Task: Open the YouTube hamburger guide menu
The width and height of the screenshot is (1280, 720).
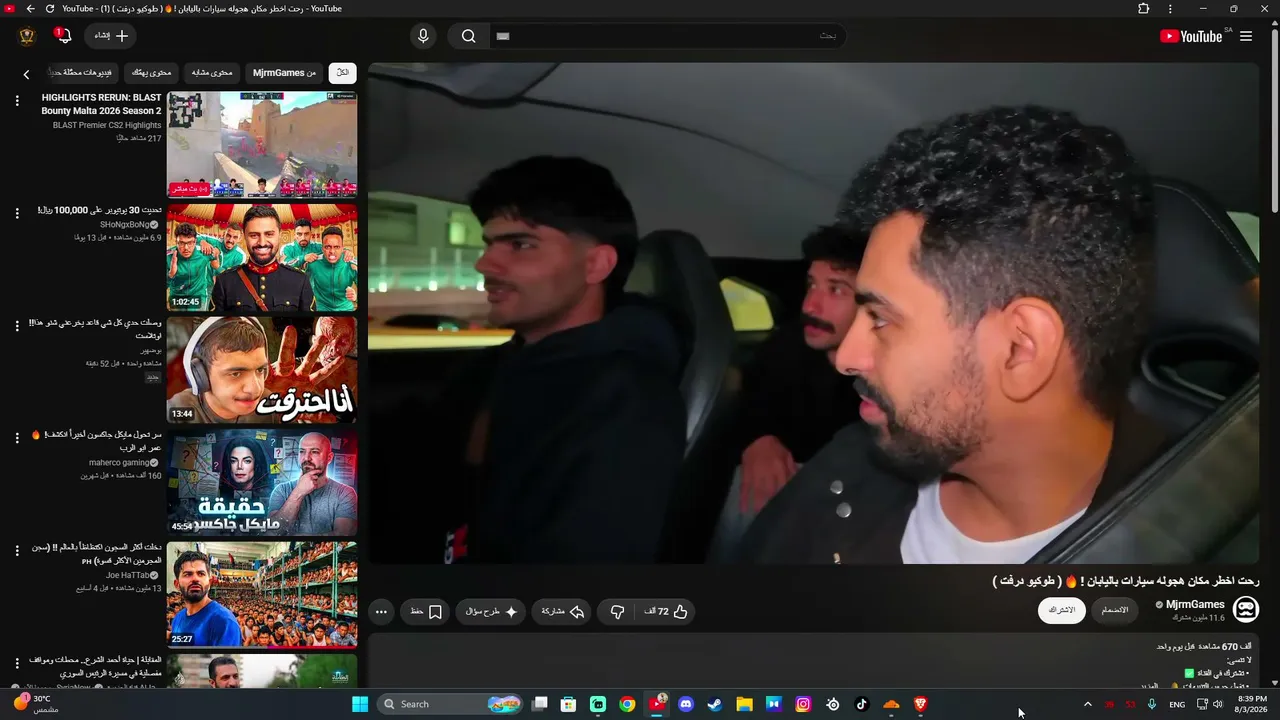Action: click(x=1246, y=36)
